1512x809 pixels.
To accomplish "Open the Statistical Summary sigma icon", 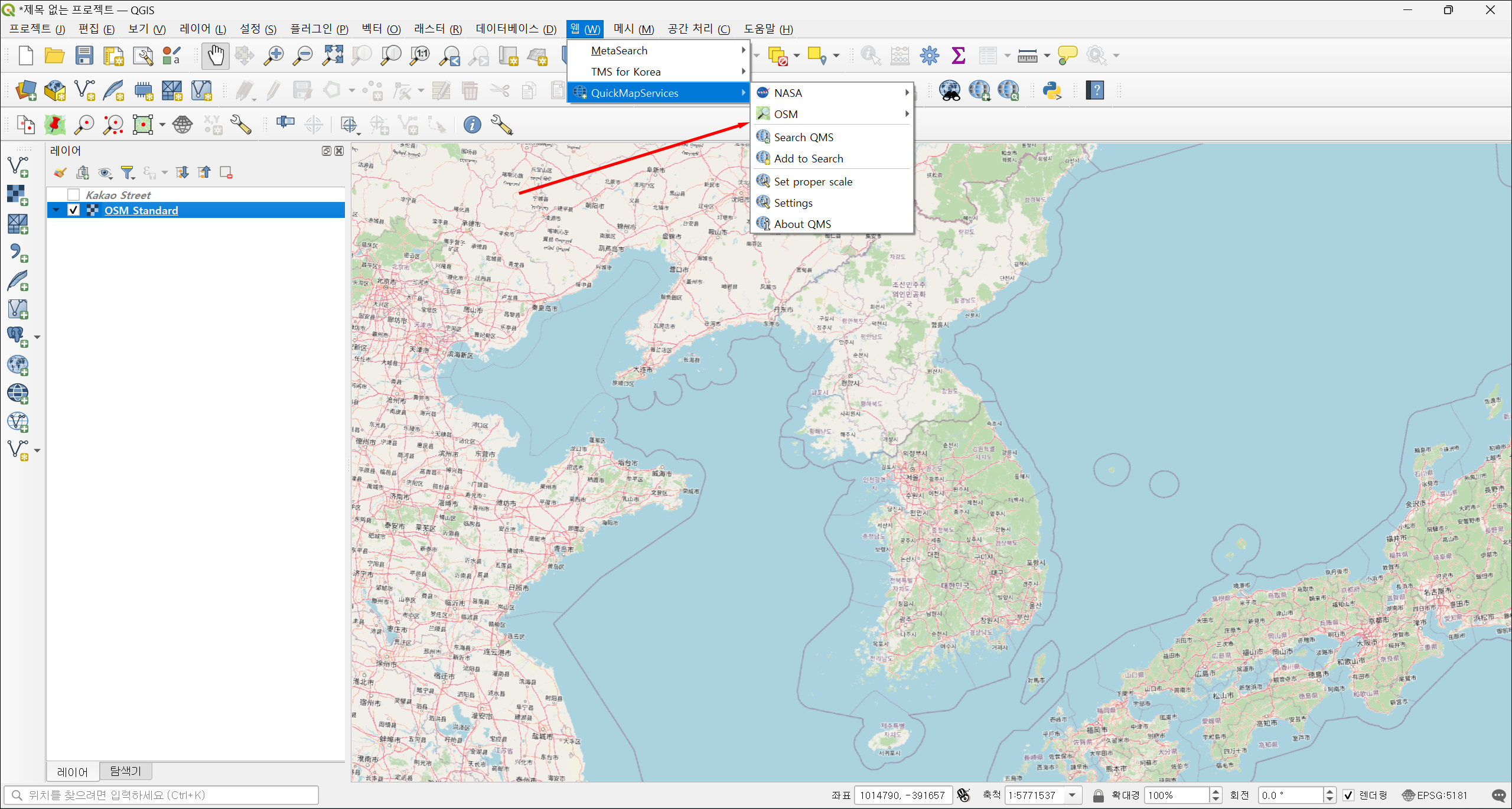I will pos(958,56).
